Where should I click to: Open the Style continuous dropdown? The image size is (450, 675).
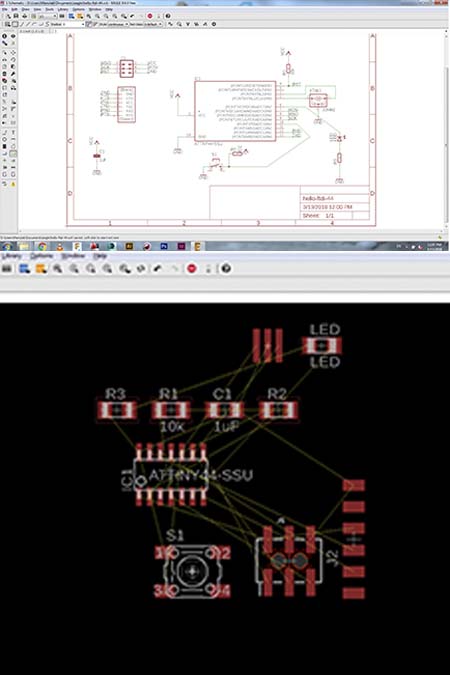pos(112,24)
